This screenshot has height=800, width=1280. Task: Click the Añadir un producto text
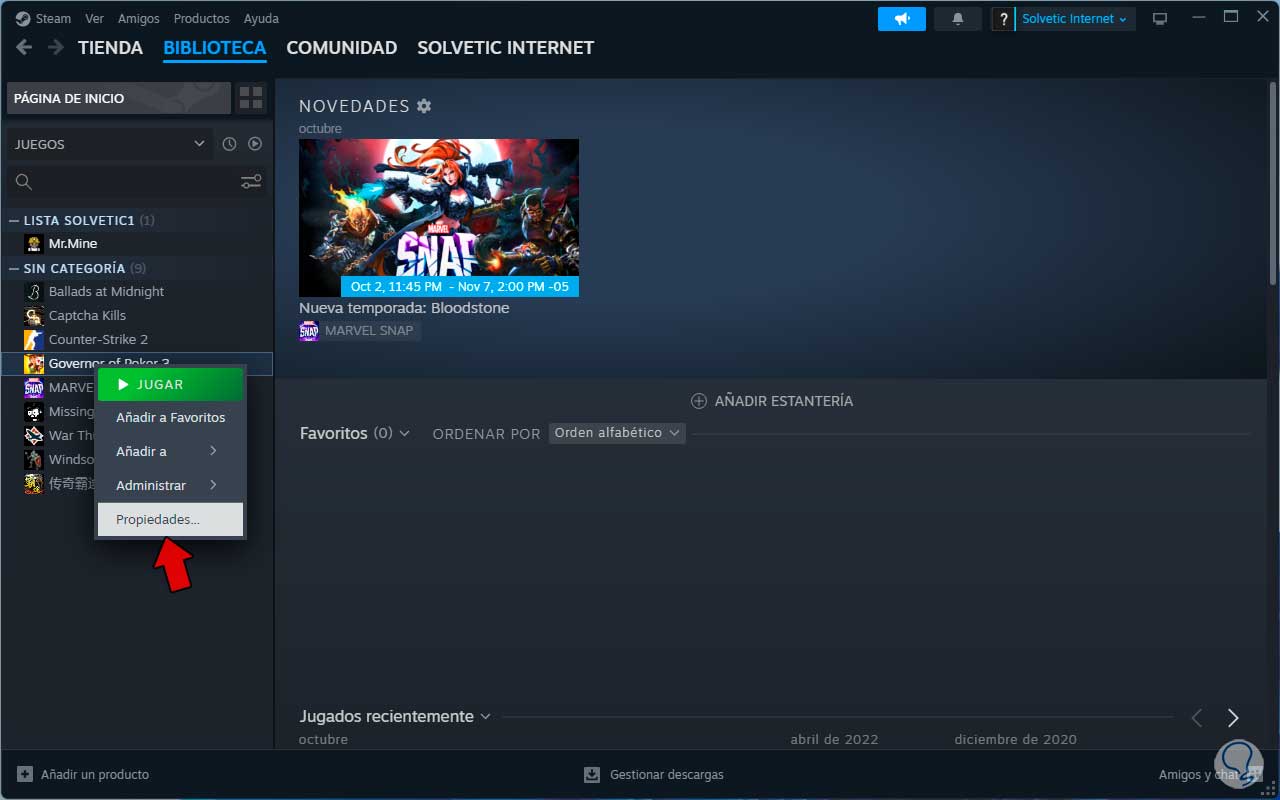[95, 774]
